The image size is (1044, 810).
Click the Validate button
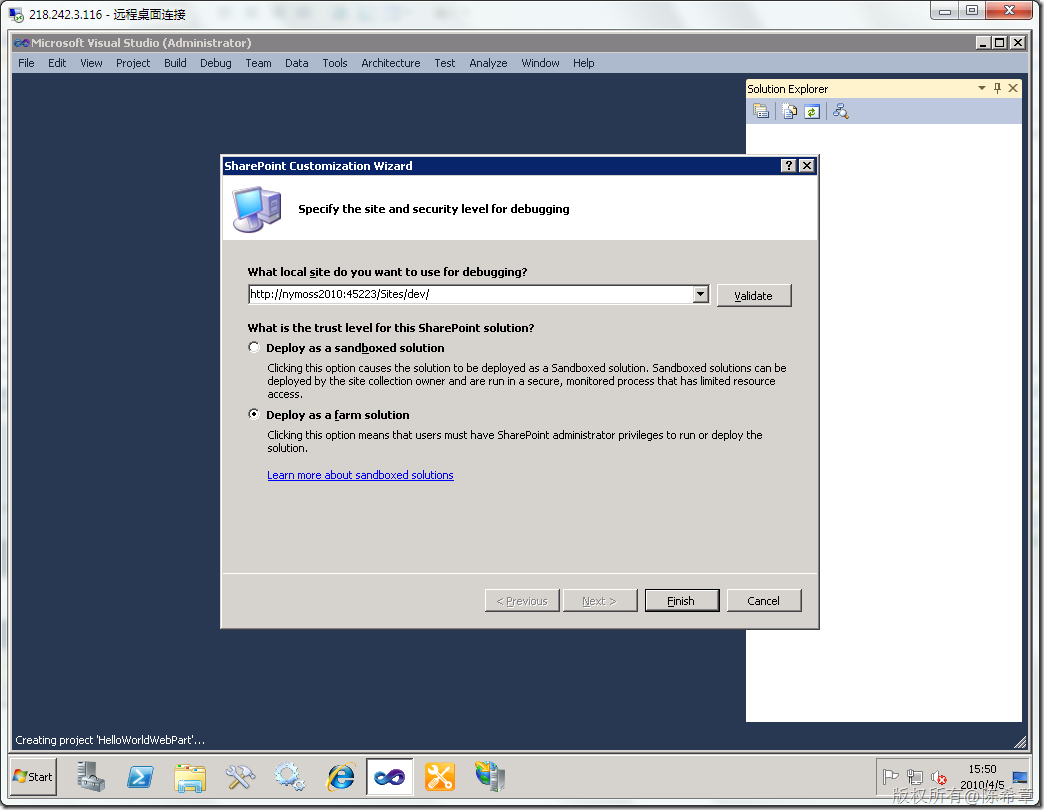754,296
